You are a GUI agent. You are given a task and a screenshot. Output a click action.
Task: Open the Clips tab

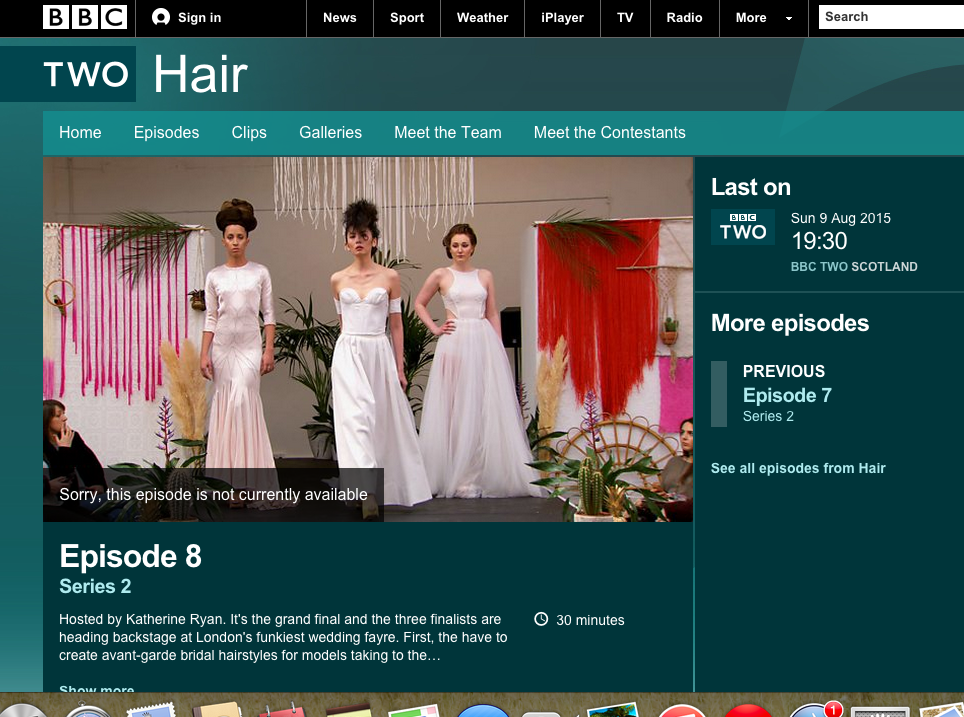[249, 132]
